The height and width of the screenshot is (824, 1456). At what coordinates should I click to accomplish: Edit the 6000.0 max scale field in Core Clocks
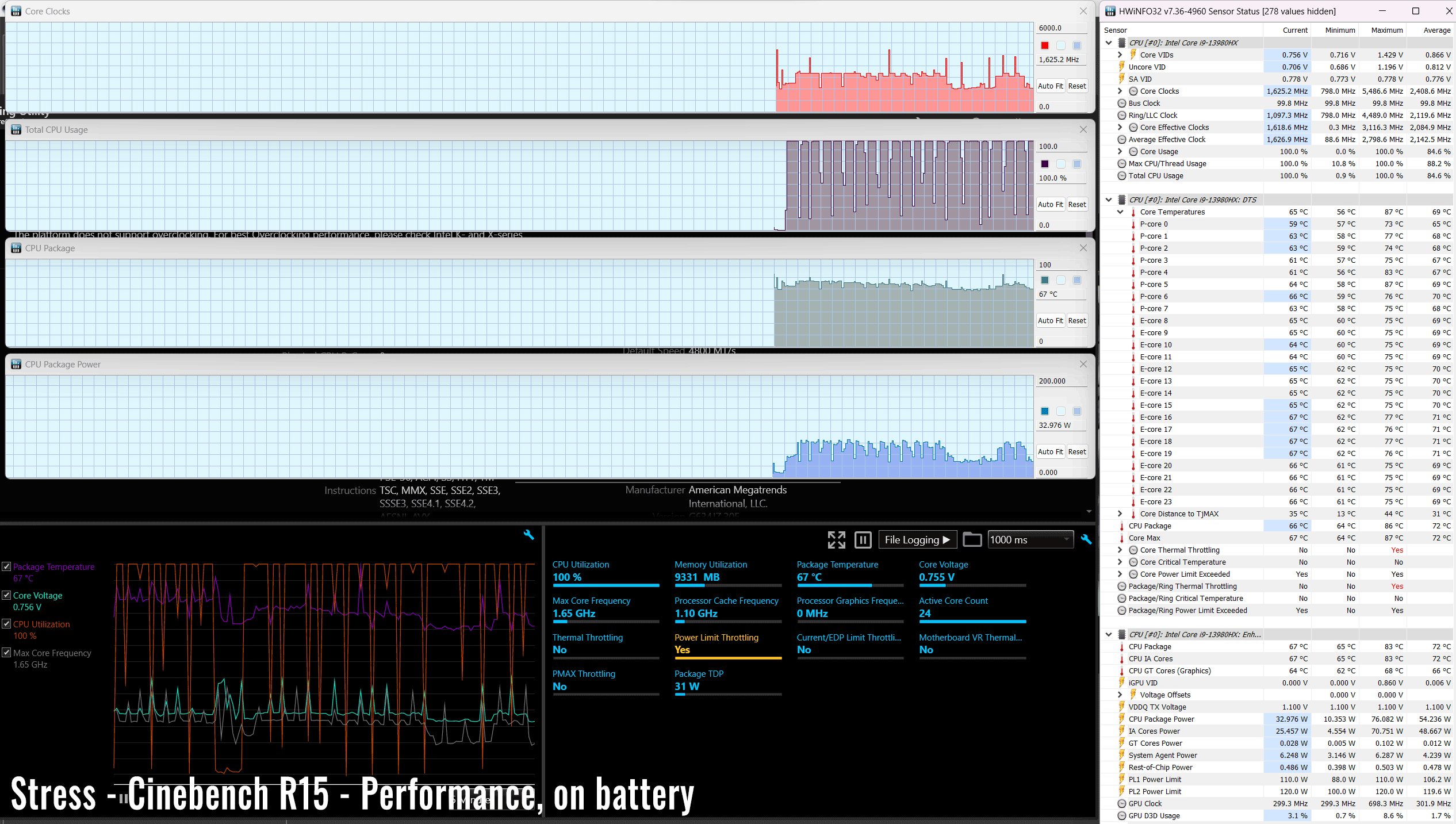click(1062, 28)
